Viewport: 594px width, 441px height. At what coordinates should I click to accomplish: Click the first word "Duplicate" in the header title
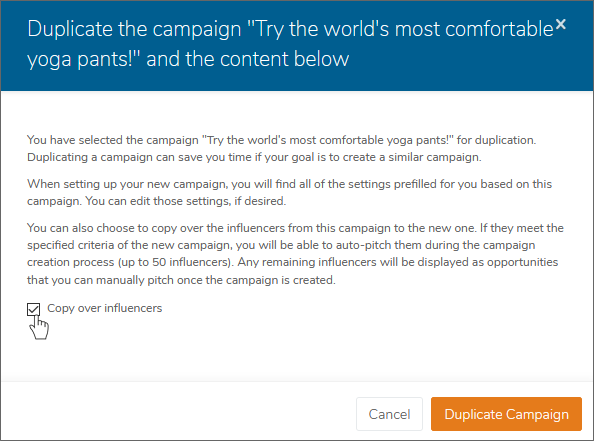coord(70,29)
